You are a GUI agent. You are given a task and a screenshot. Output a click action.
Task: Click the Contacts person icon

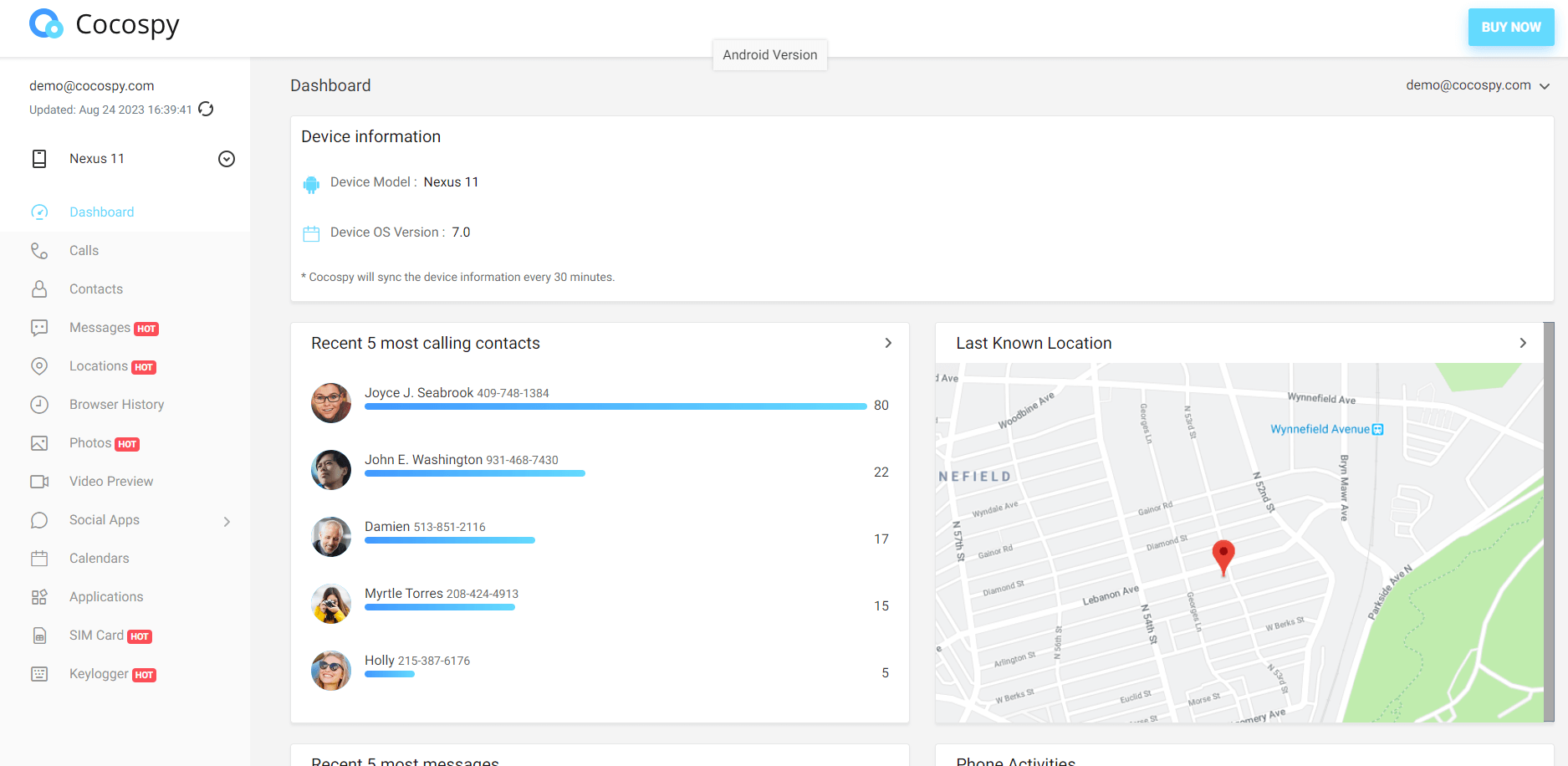pos(39,289)
